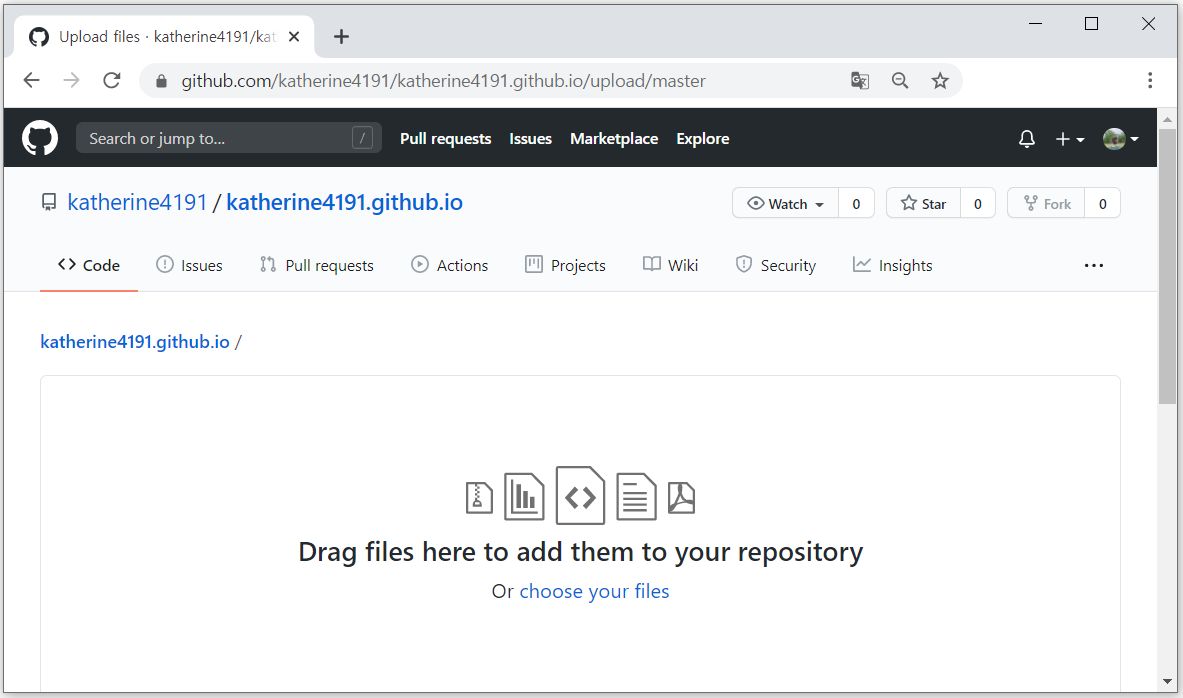Open the notifications bell
This screenshot has width=1183, height=698.
(x=1026, y=139)
